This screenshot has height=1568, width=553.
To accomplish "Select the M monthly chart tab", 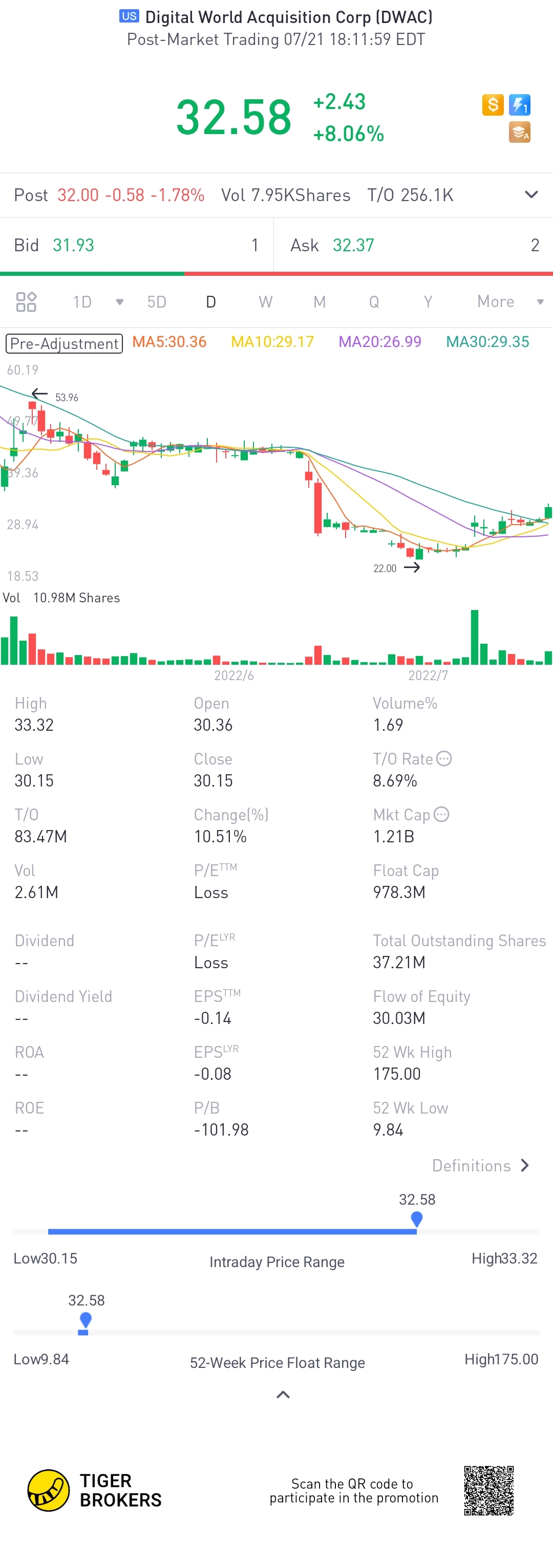I will (320, 302).
